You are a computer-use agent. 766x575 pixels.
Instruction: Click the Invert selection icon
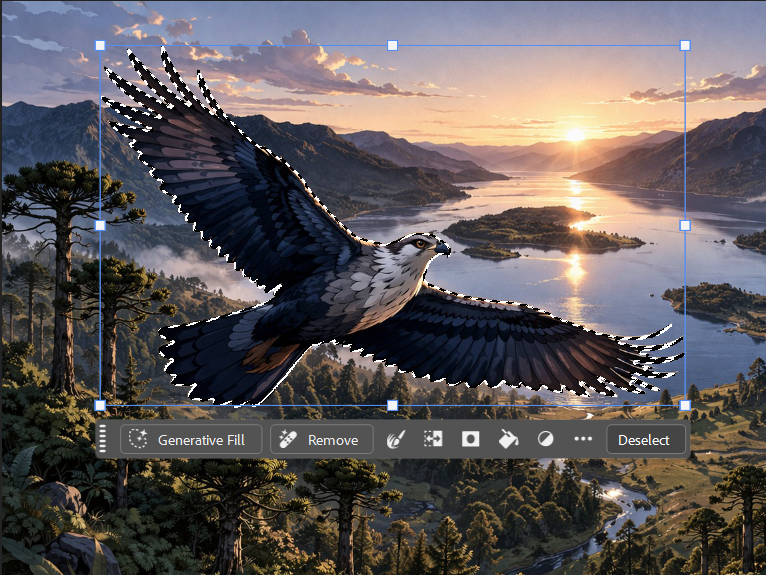point(433,439)
